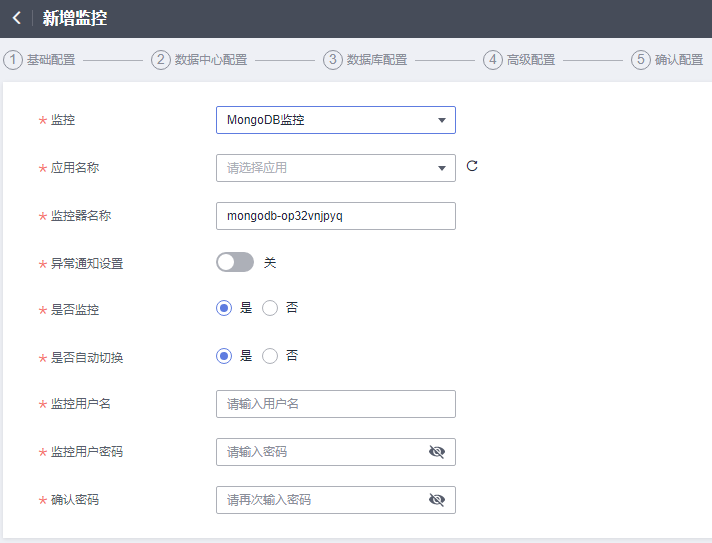Expand the 请选择应用 dropdown
This screenshot has height=543, width=712.
[x=336, y=168]
